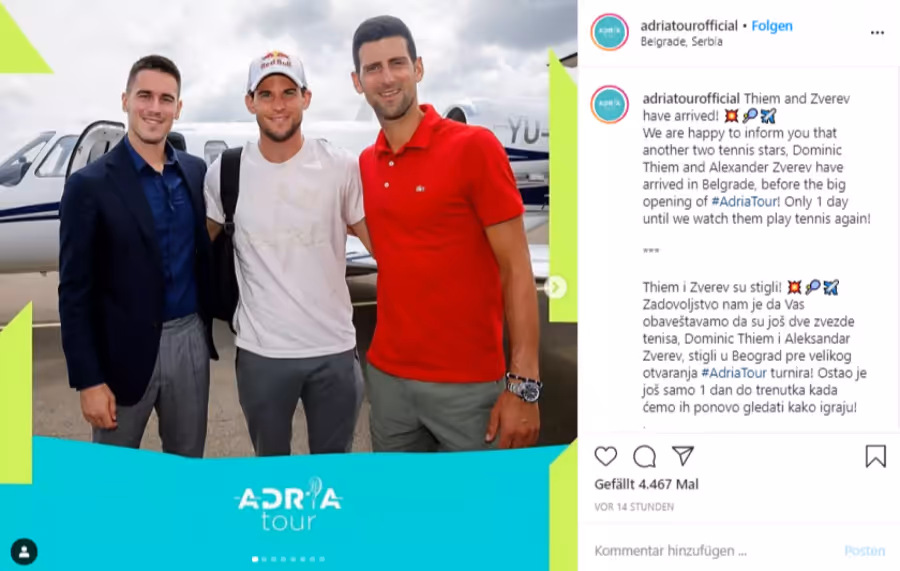
Task: Share post via paper plane icon
Action: pyautogui.click(x=683, y=456)
